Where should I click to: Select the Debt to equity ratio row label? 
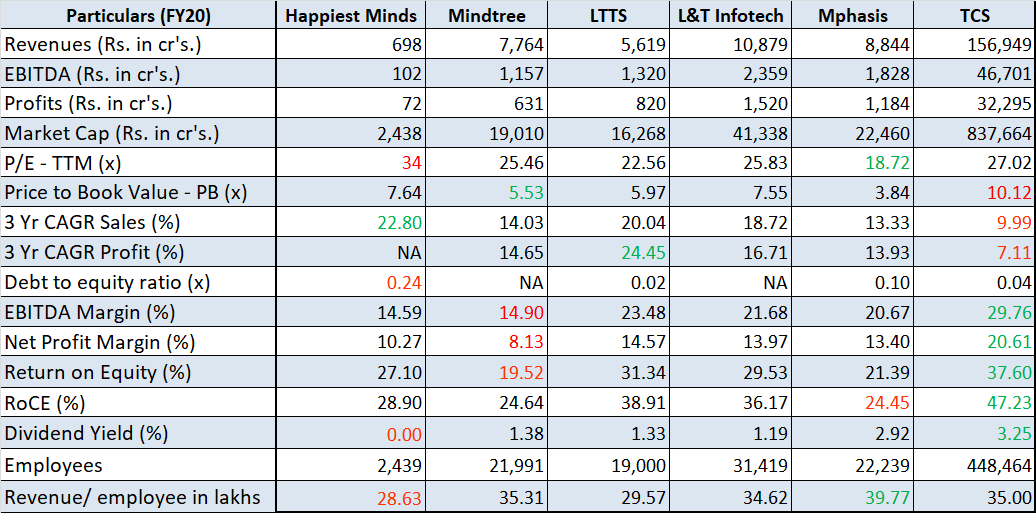108,282
